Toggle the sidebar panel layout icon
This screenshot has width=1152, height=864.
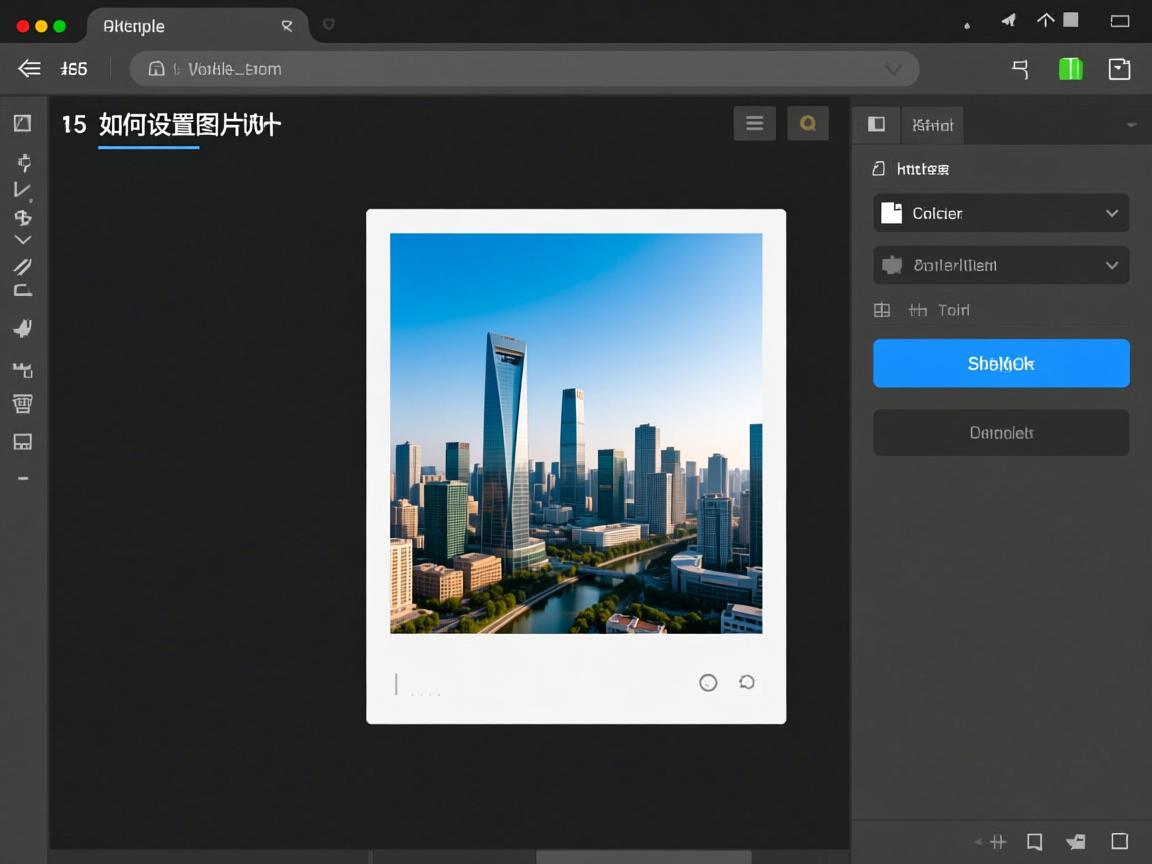click(x=876, y=125)
